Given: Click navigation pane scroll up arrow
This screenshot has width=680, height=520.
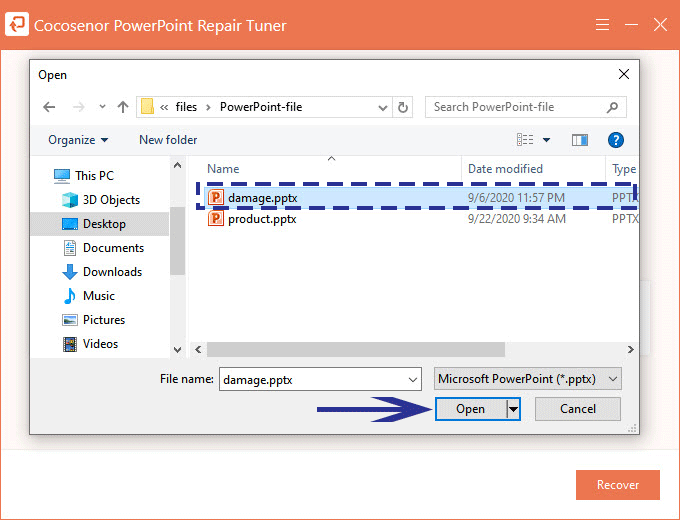Looking at the screenshot, I should pyautogui.click(x=177, y=165).
